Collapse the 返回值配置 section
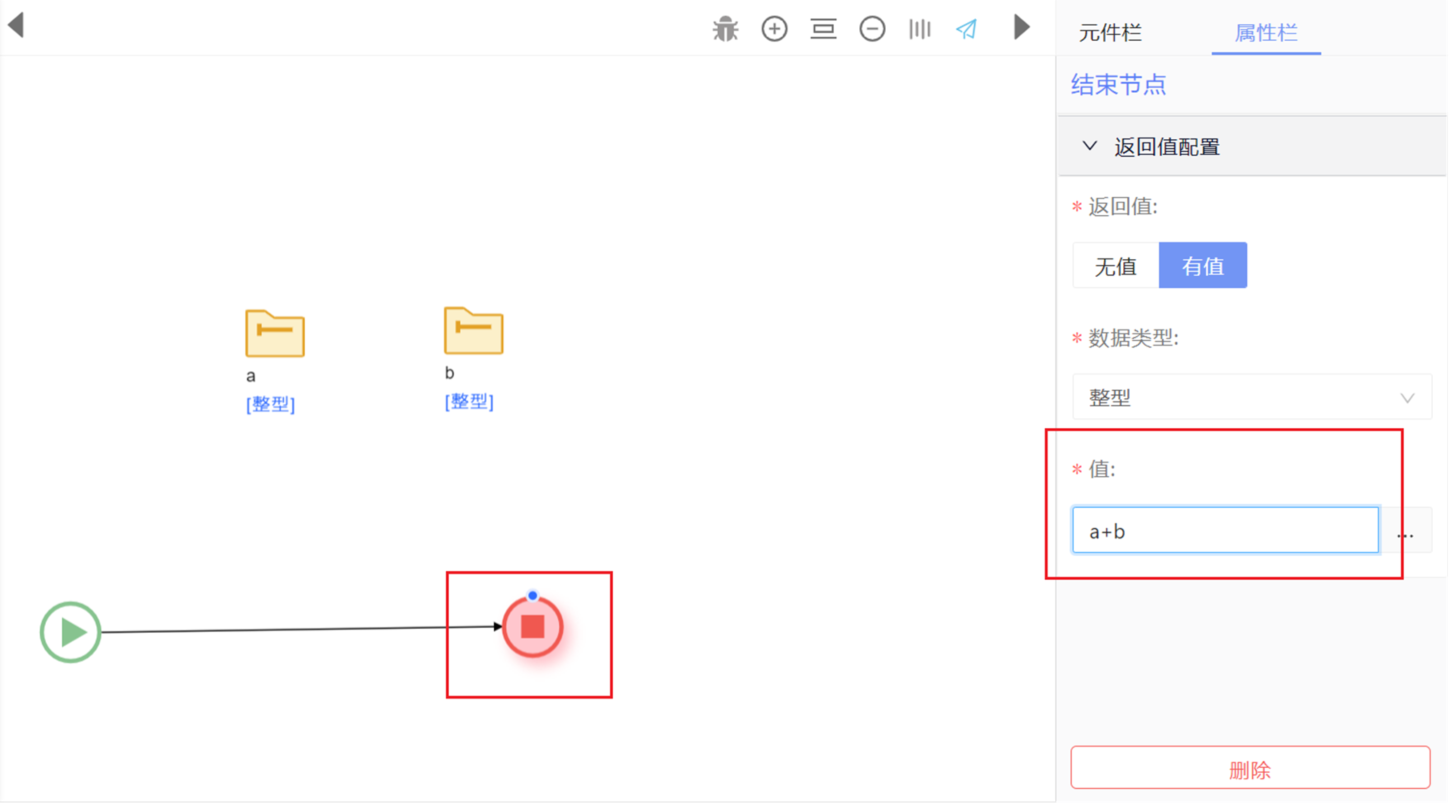 pos(1090,147)
